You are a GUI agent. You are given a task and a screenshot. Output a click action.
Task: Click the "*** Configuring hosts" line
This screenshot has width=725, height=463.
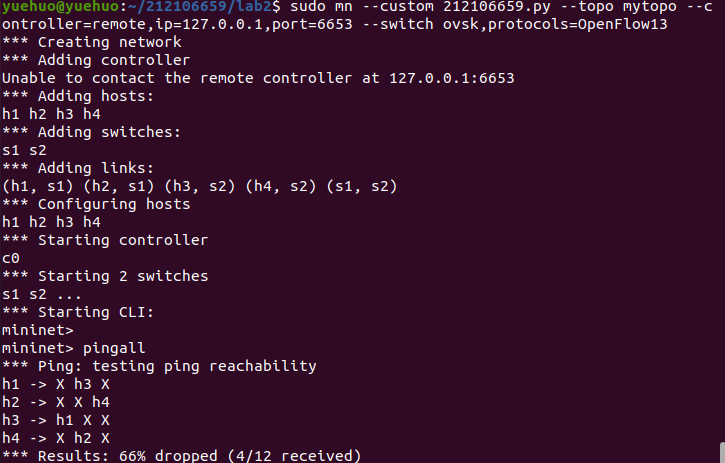tap(96, 204)
